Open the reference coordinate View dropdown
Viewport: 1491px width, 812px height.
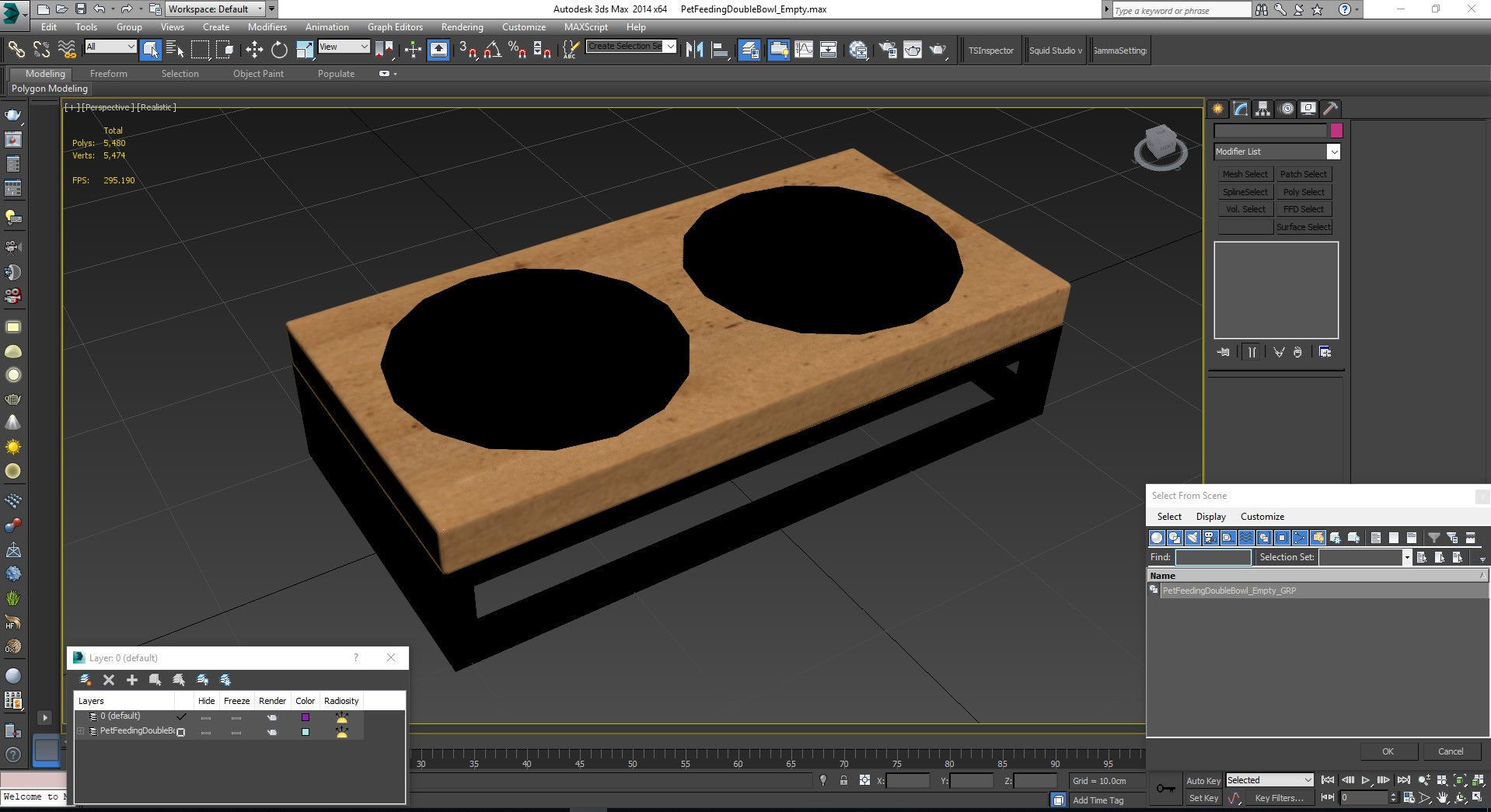(344, 47)
